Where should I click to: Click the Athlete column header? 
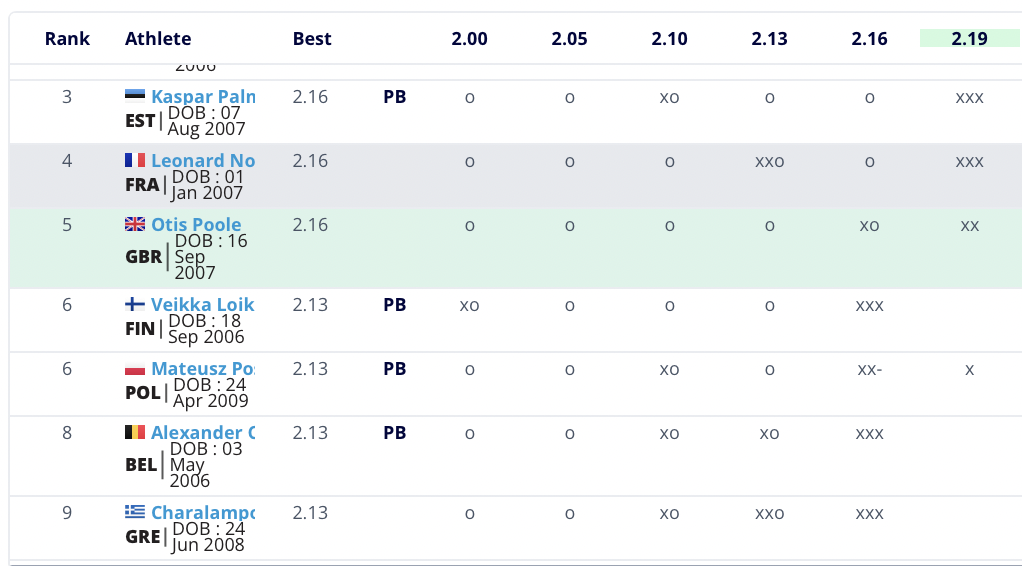(158, 39)
